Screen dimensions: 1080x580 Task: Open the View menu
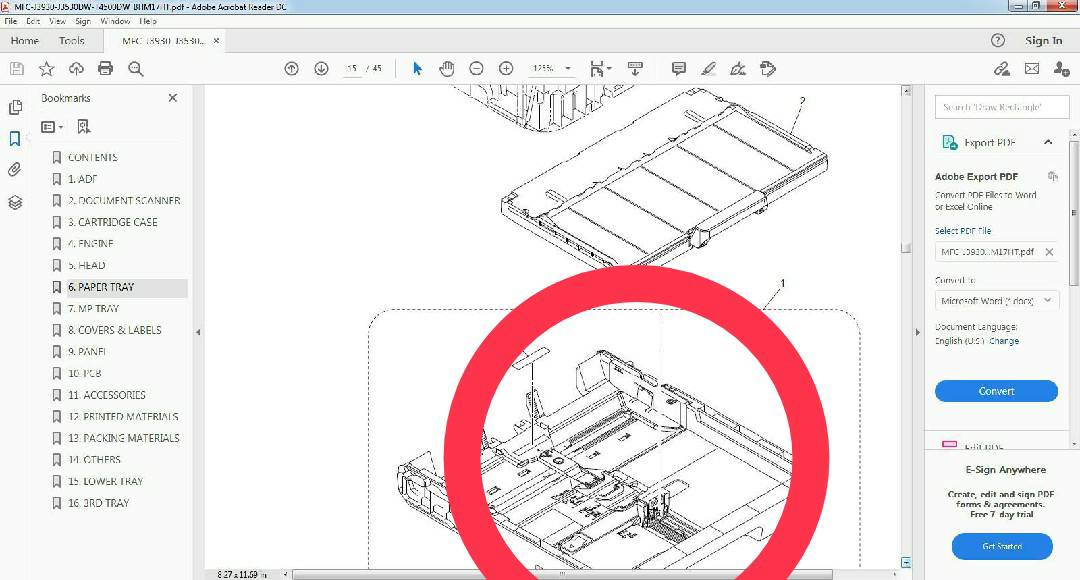pyautogui.click(x=57, y=20)
